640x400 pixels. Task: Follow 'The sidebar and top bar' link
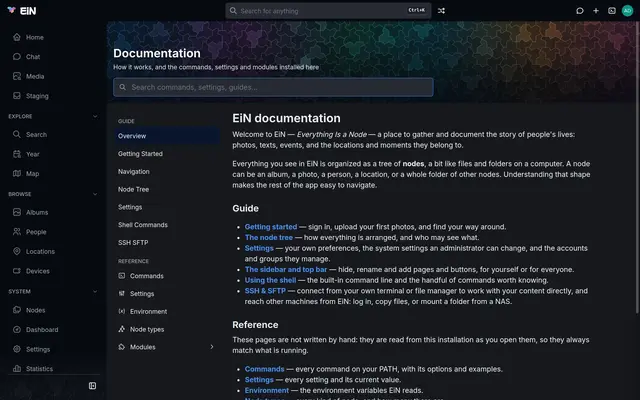[286, 269]
